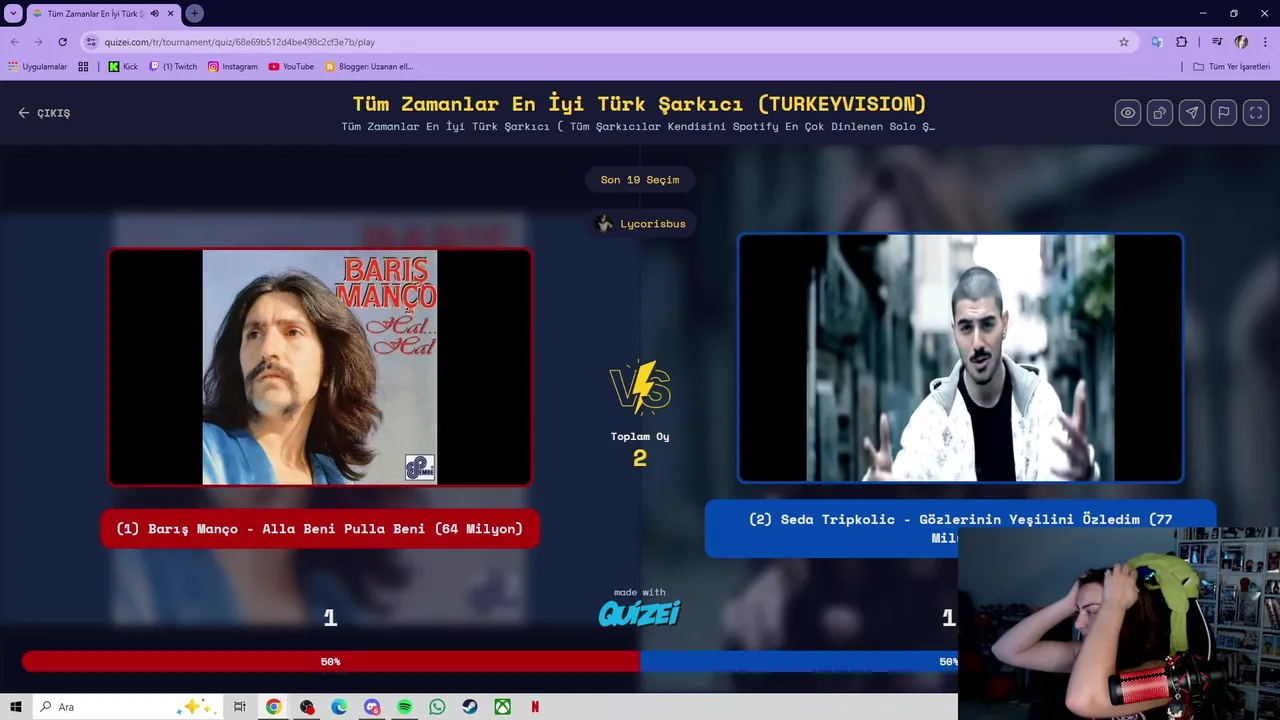Click the Lycorisbus user chip
The width and height of the screenshot is (1280, 720).
pos(640,224)
